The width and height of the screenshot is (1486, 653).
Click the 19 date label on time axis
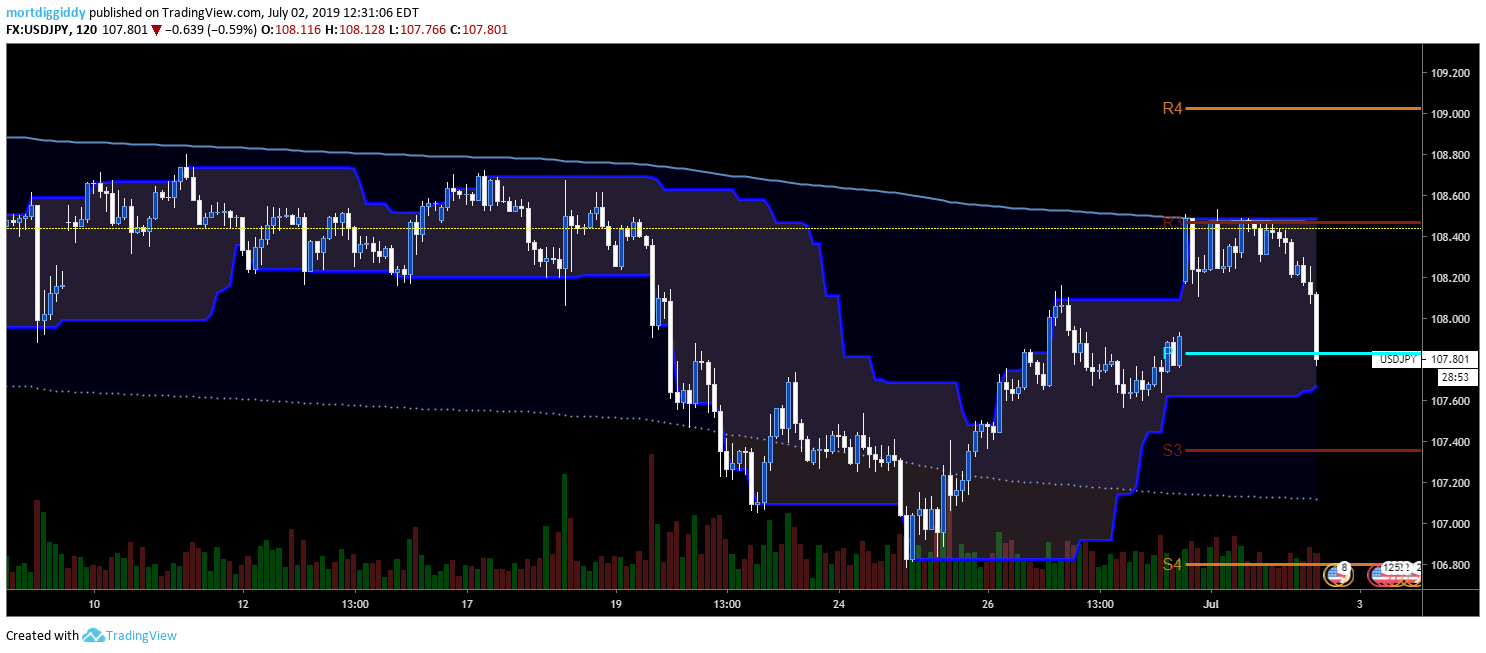[615, 604]
